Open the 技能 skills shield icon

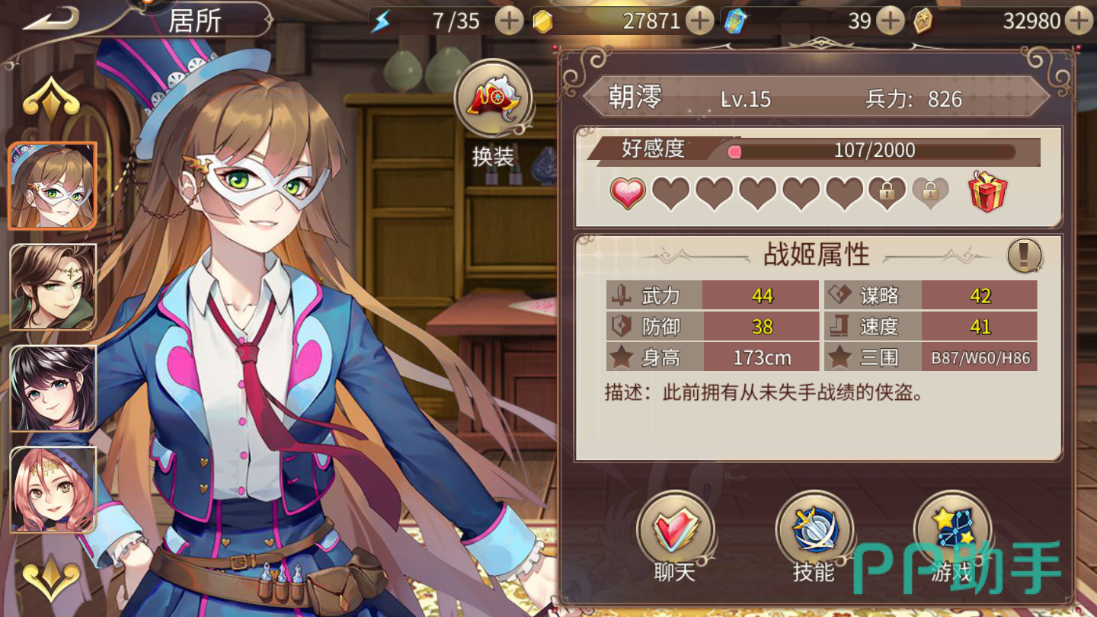pyautogui.click(x=814, y=530)
